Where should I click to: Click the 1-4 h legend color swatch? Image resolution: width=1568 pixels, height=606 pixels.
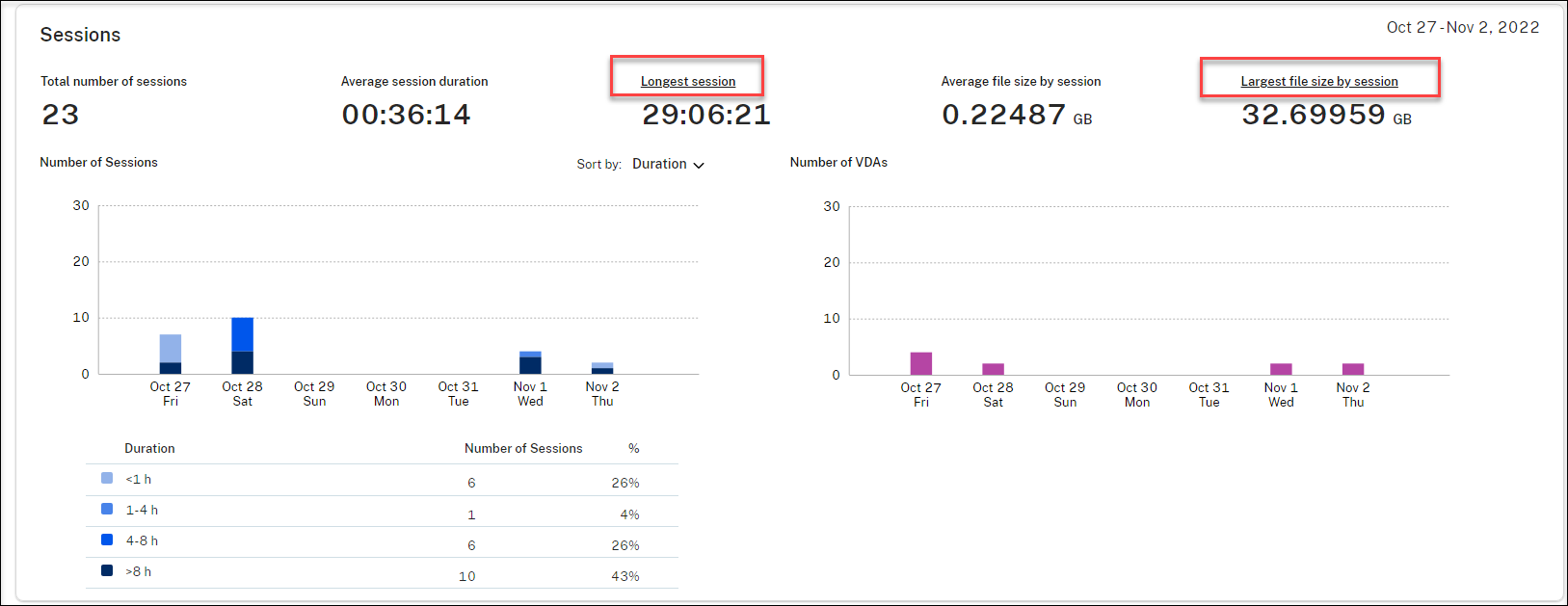[x=107, y=509]
